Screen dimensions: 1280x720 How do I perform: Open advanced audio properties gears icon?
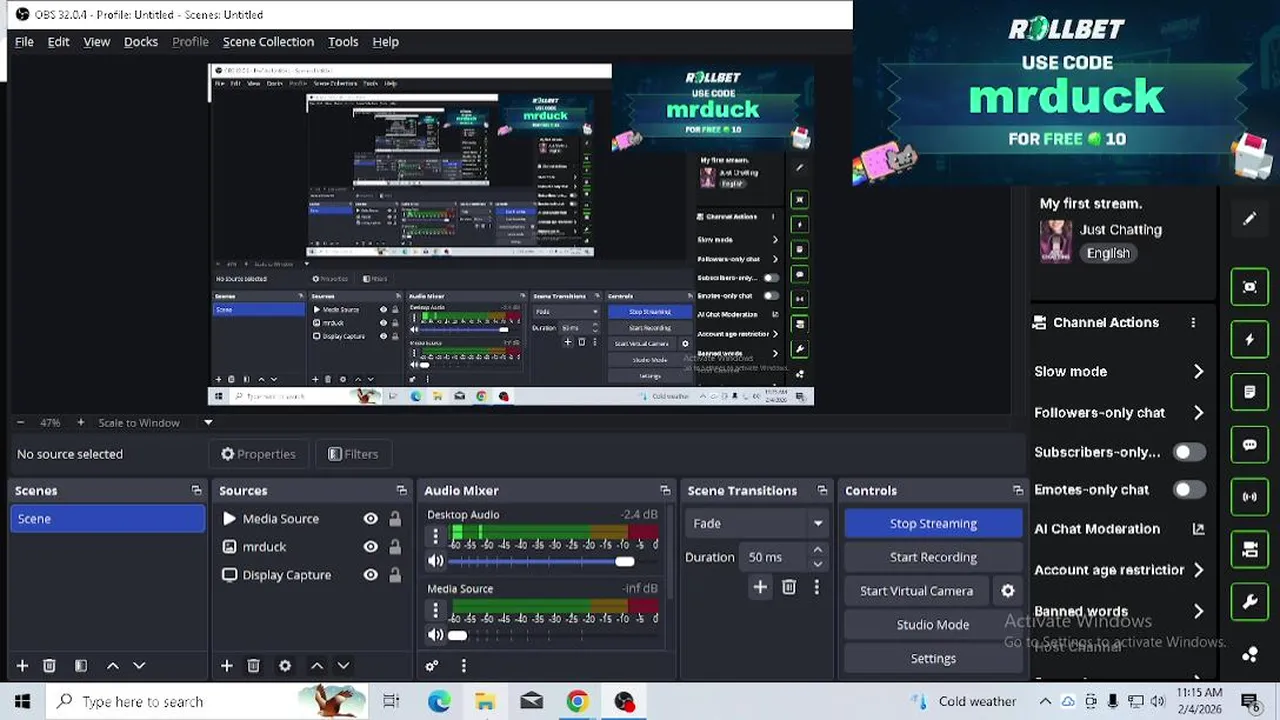[432, 666]
